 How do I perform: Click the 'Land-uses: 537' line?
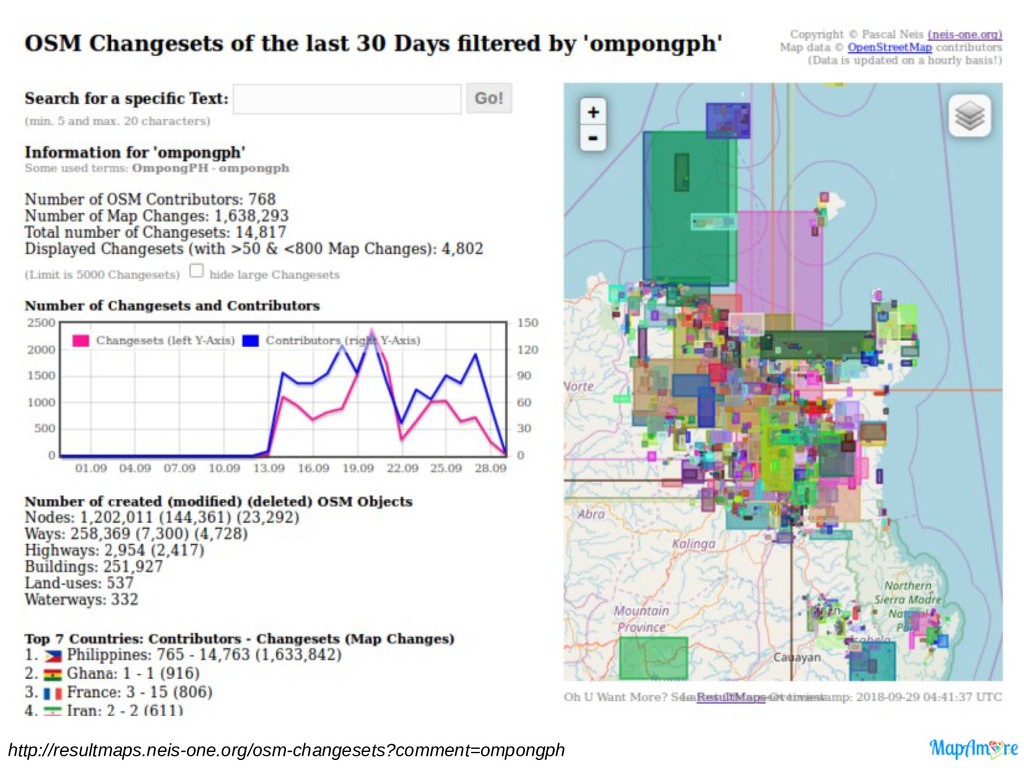pos(79,583)
